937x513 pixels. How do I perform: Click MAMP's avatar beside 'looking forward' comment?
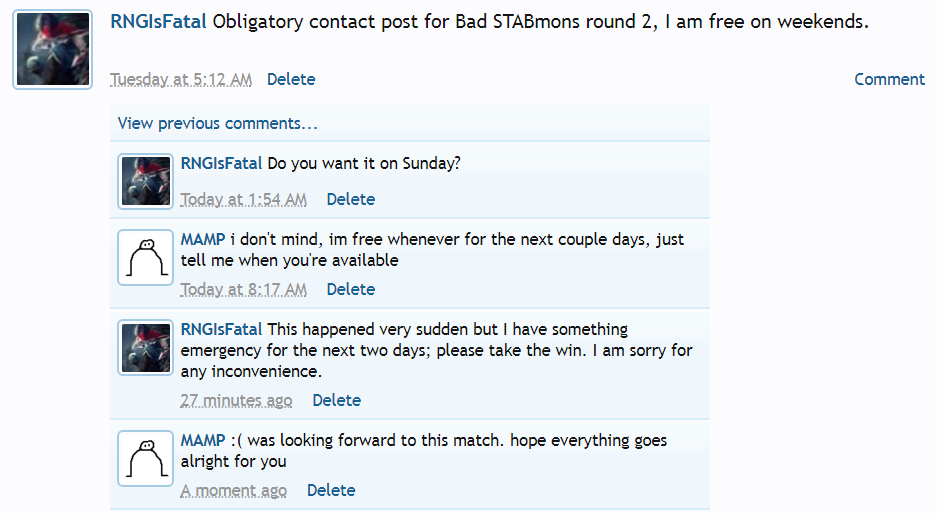146,458
